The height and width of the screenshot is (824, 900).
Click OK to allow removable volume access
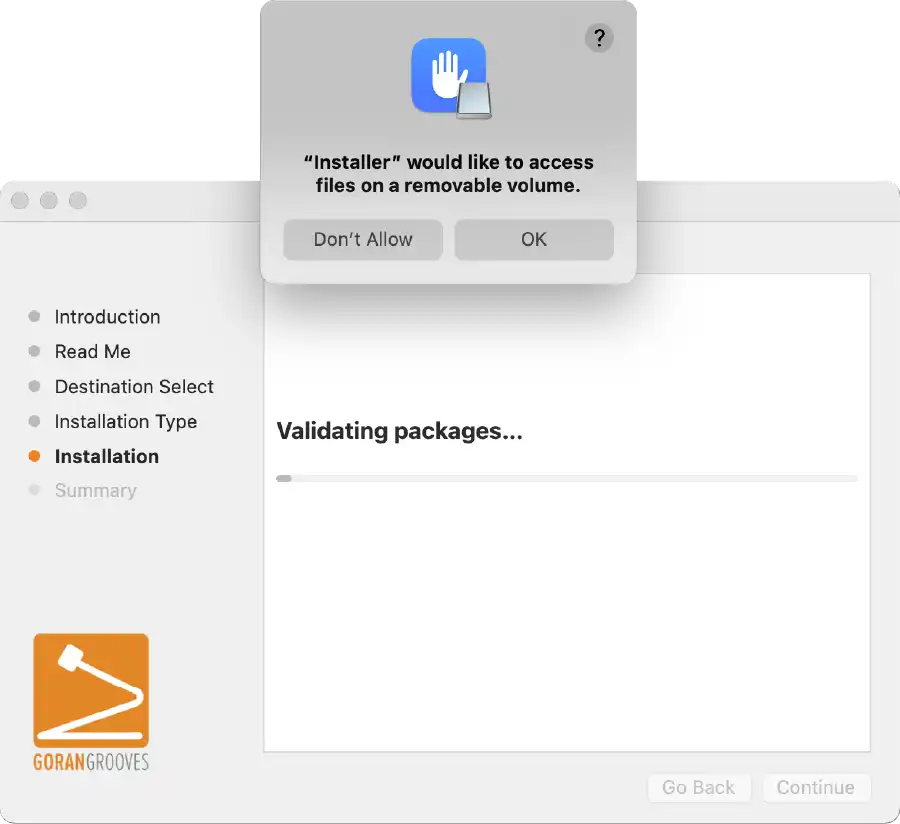[534, 239]
